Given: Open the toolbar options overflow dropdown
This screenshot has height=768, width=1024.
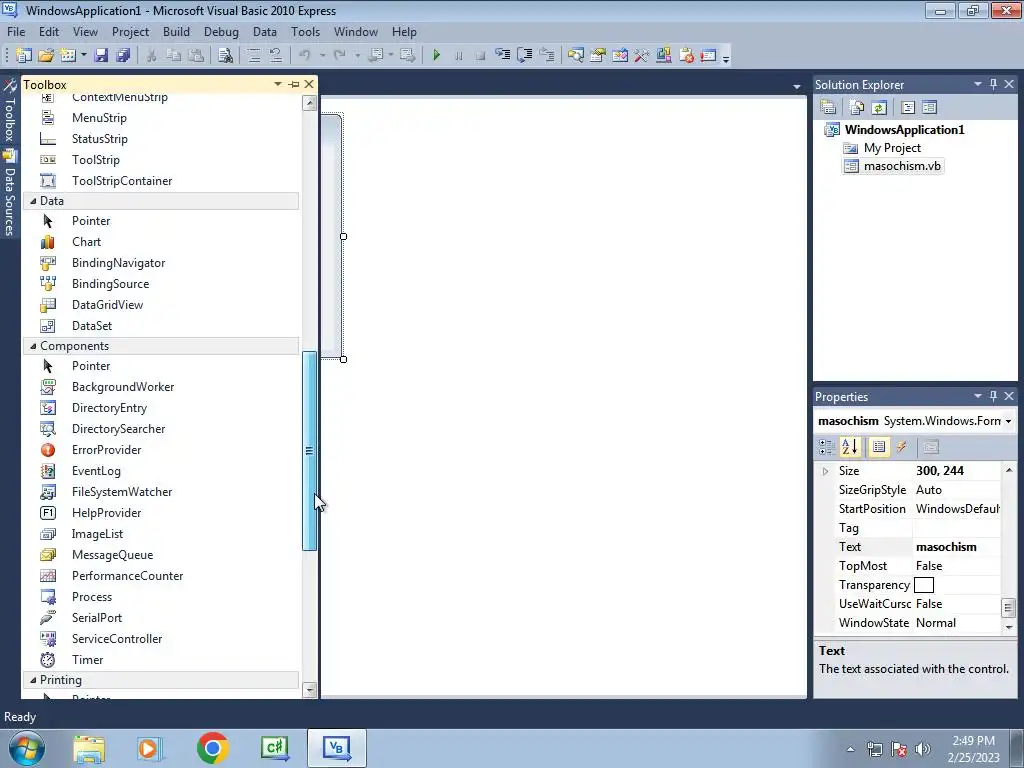Looking at the screenshot, I should (726, 58).
